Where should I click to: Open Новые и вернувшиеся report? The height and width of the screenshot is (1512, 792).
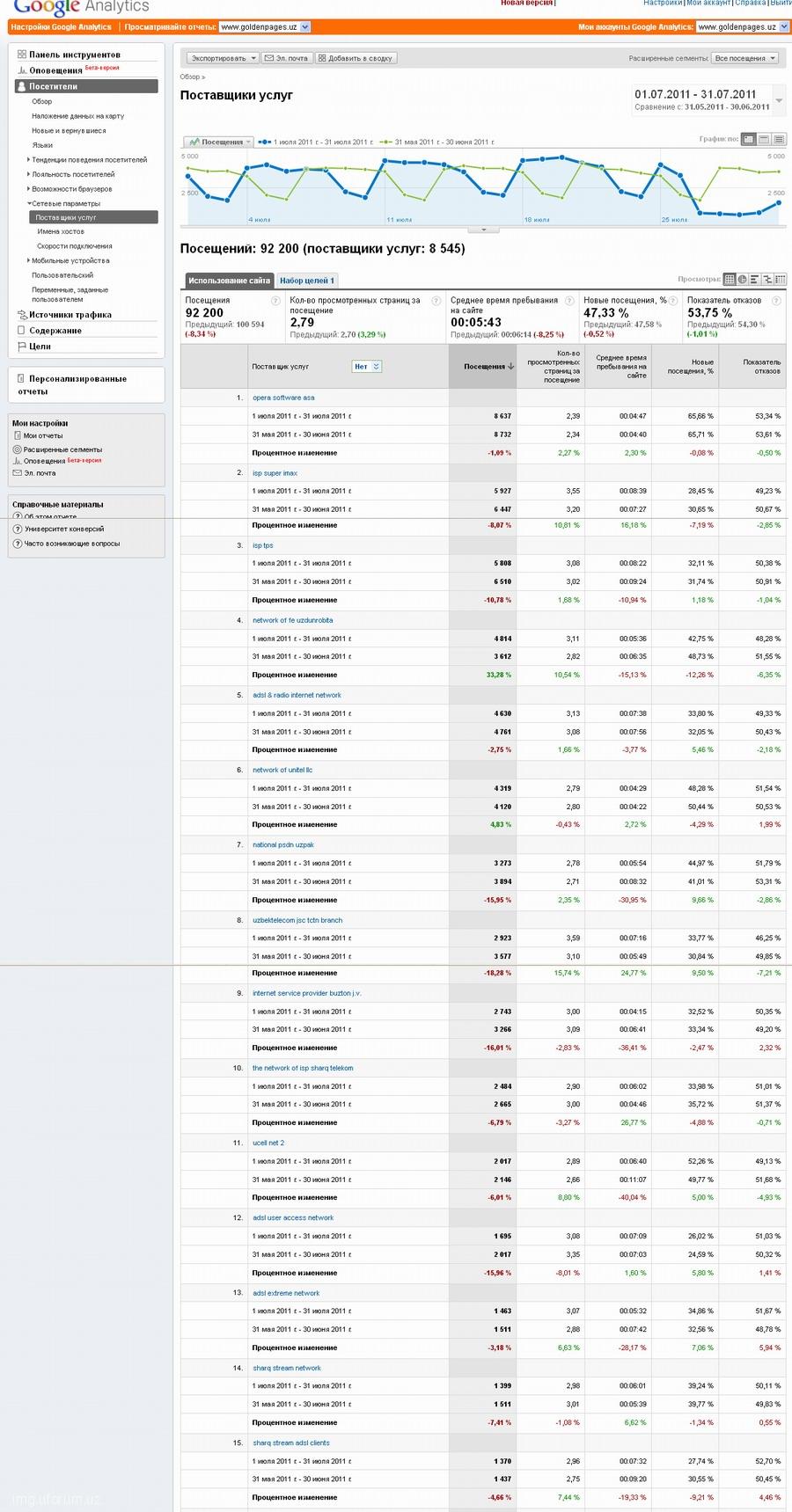69,131
